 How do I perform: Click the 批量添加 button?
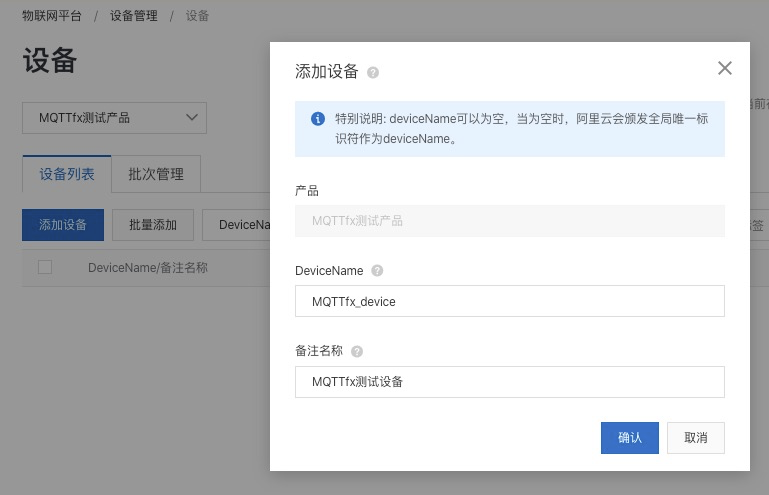(x=153, y=225)
